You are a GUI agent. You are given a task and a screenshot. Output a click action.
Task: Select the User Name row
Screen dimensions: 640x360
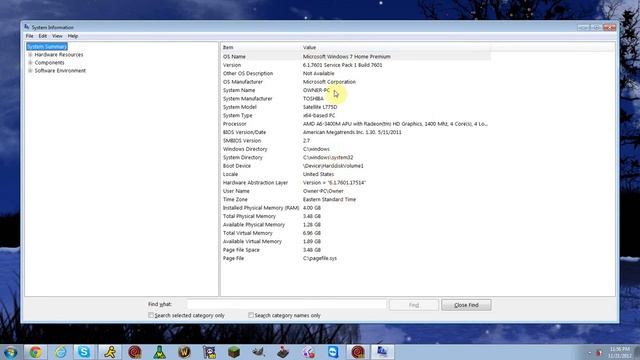(356, 191)
